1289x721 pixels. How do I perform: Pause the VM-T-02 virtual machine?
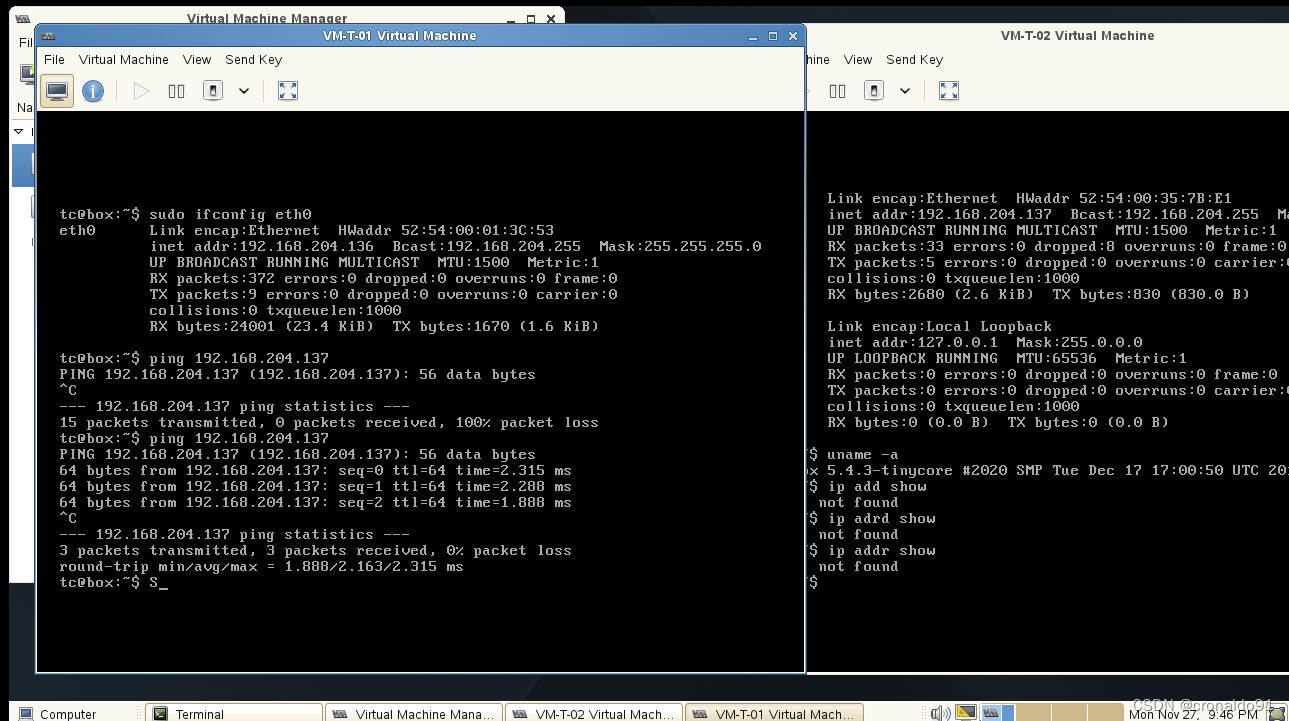838,91
